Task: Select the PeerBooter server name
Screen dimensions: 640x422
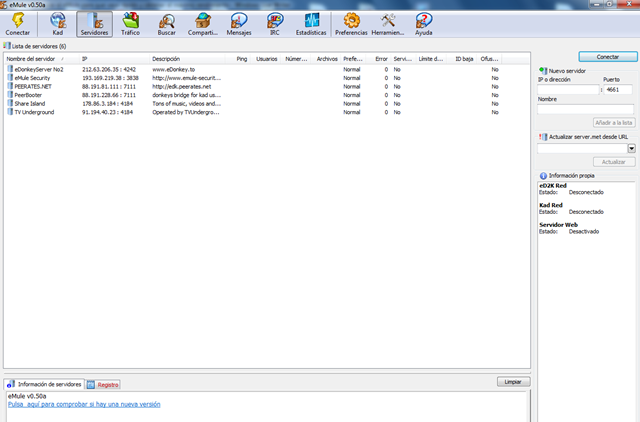Action: pos(28,95)
